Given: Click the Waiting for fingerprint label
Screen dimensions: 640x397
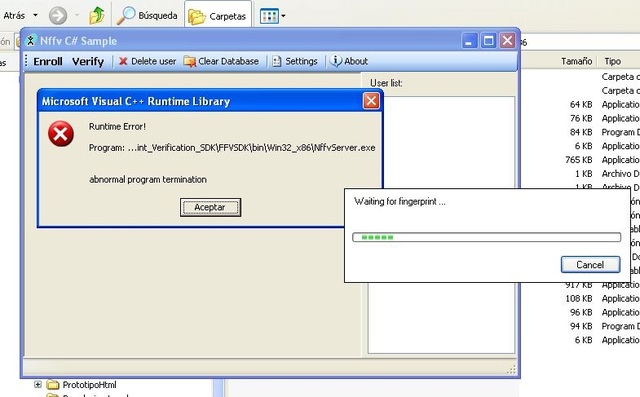Looking at the screenshot, I should point(400,202).
